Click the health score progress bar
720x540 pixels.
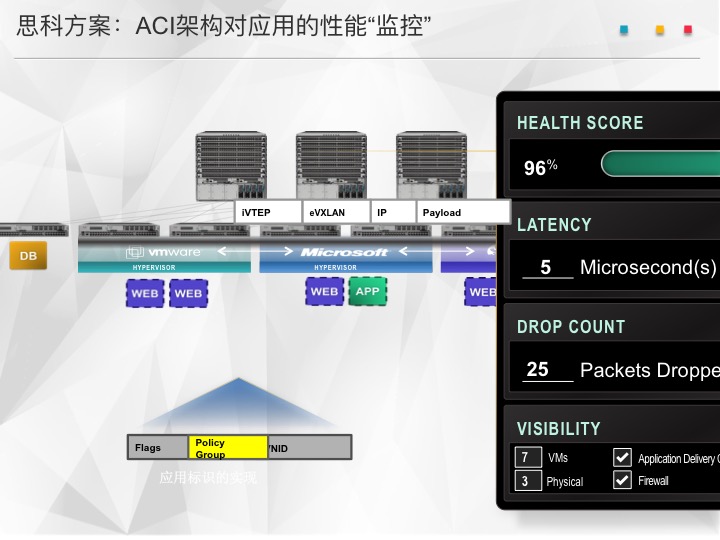point(660,164)
